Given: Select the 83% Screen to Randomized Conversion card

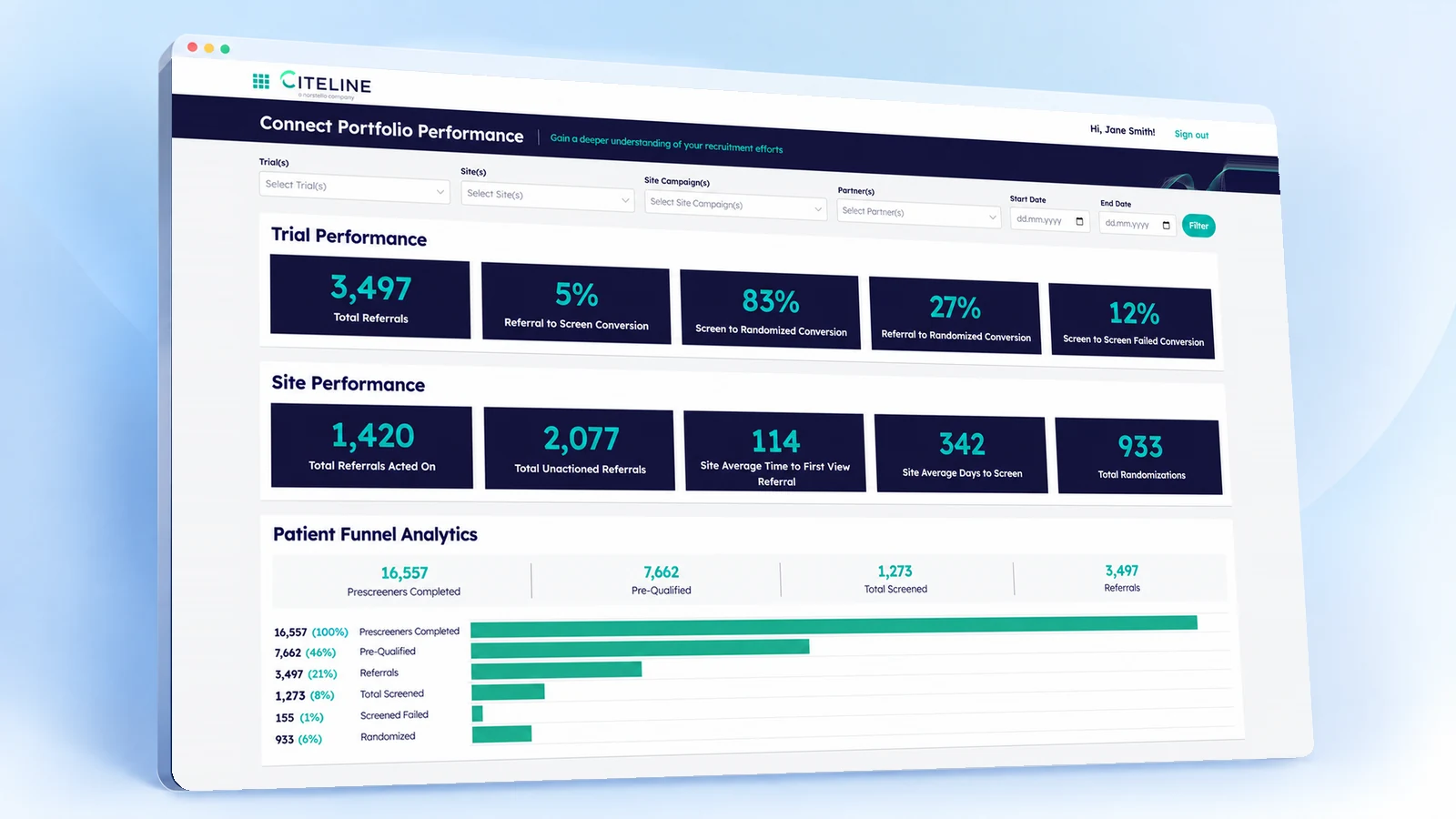Looking at the screenshot, I should 770,309.
